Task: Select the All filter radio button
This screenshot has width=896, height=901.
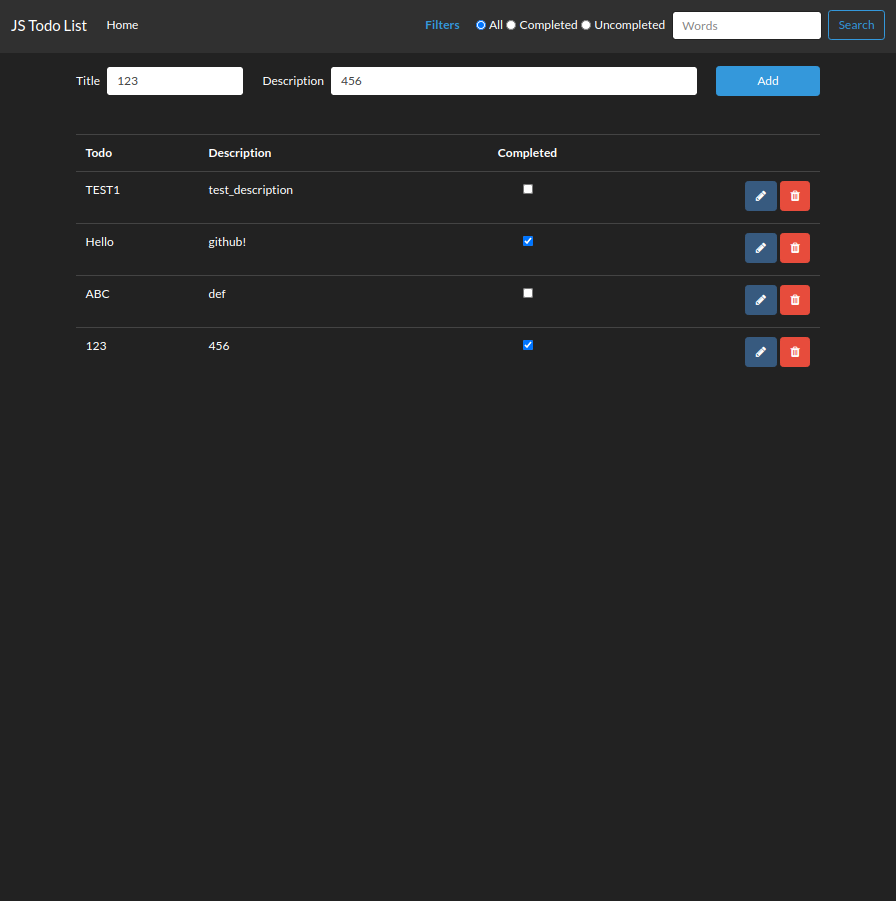Action: coord(480,25)
